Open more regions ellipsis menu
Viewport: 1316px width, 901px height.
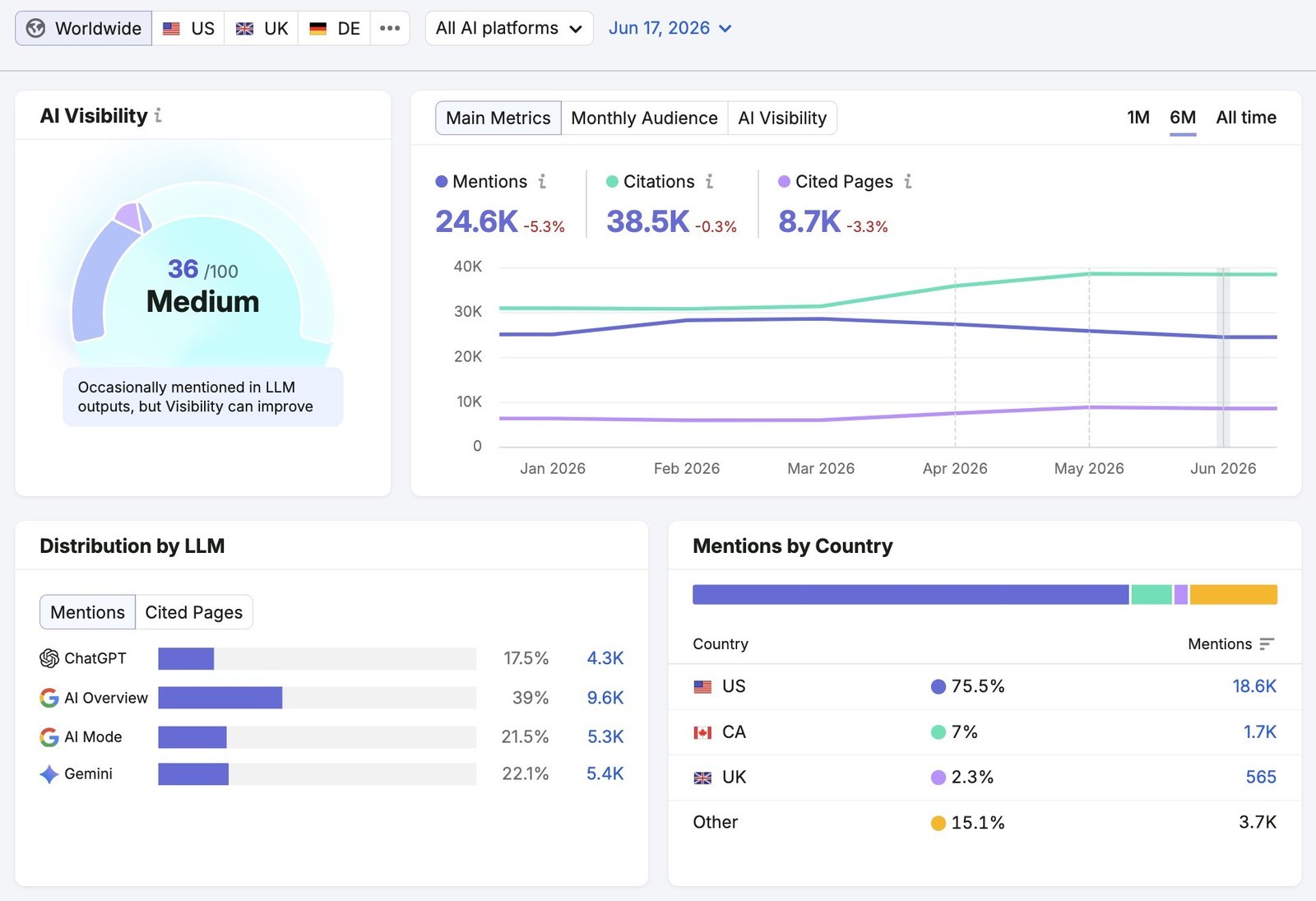click(x=390, y=28)
